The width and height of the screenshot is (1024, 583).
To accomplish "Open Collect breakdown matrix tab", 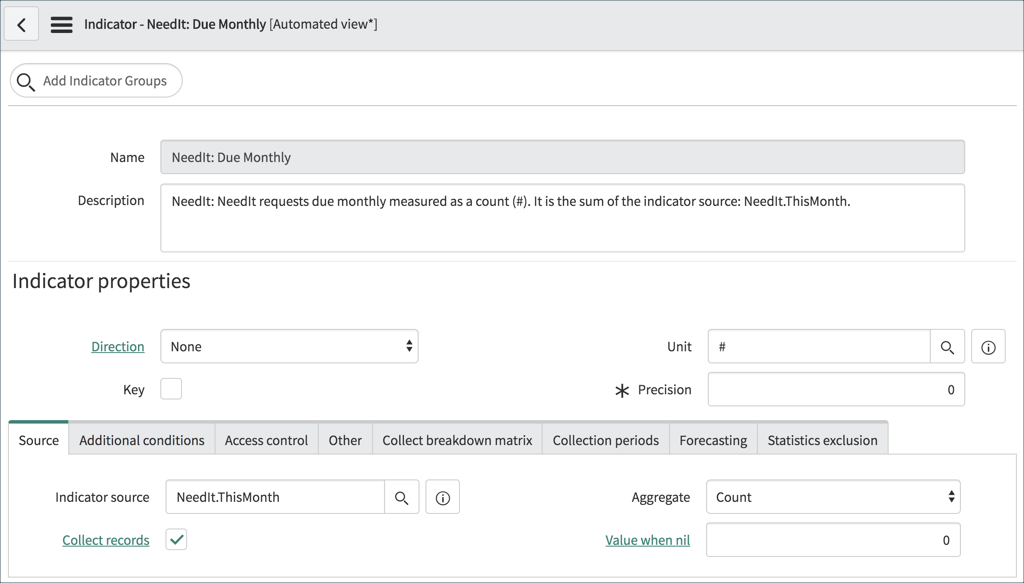I will point(457,440).
